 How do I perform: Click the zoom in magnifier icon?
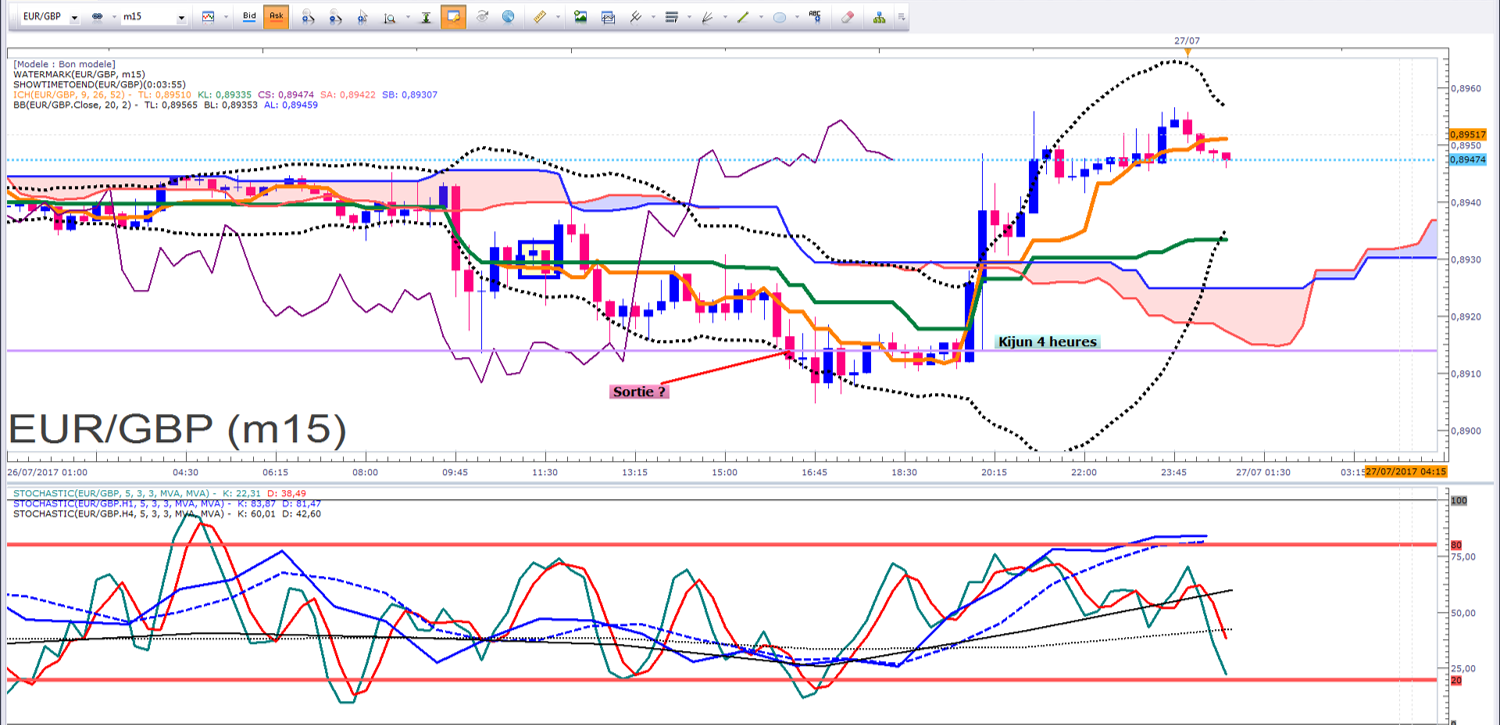pos(308,17)
